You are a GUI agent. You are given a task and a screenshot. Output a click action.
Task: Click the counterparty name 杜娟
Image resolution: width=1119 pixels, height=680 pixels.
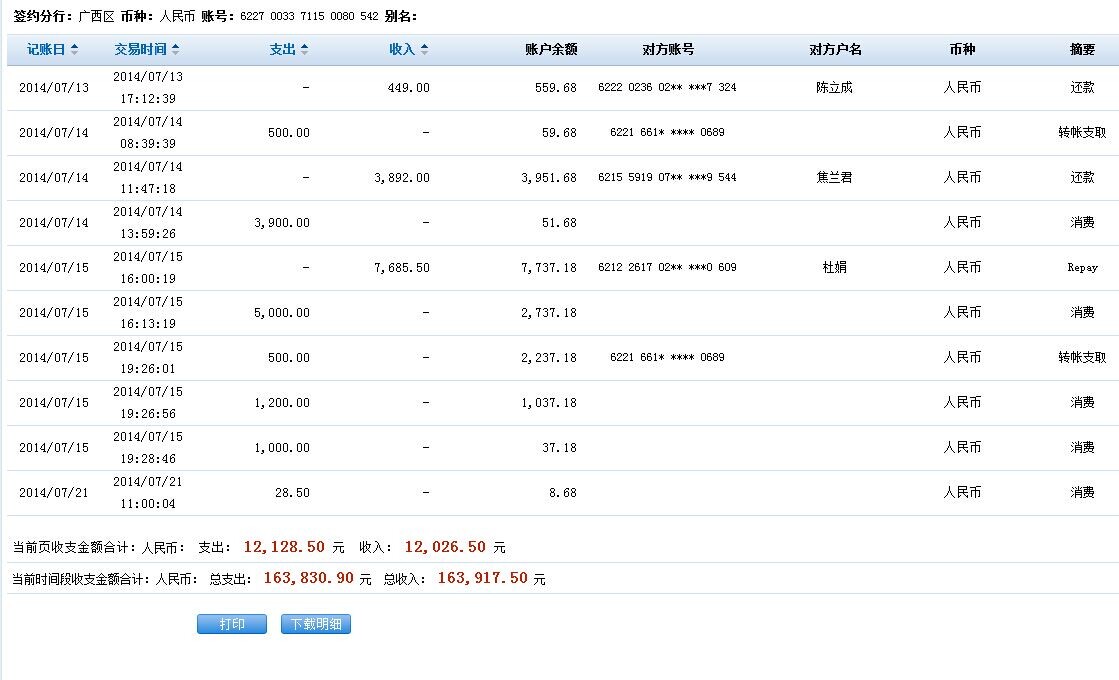(835, 268)
